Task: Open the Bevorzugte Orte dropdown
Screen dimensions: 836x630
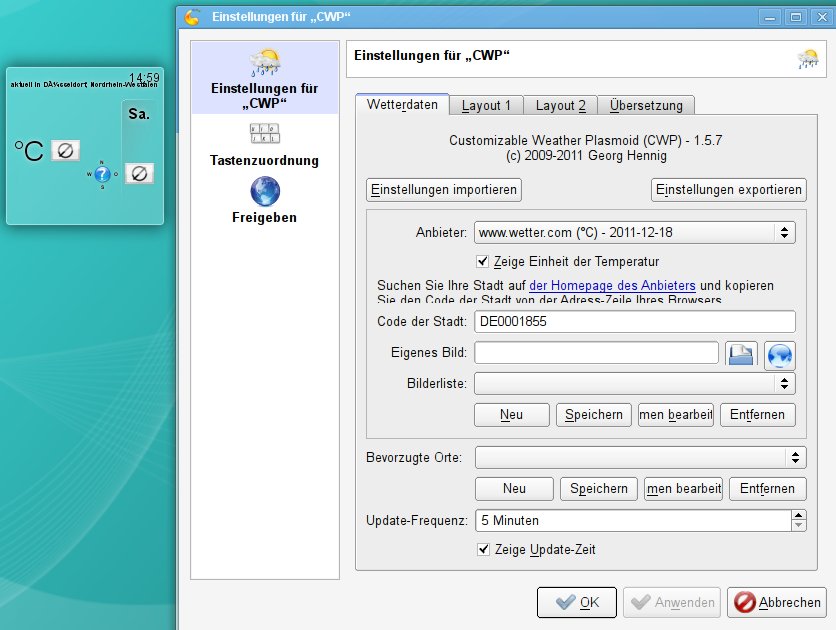Action: click(x=640, y=457)
